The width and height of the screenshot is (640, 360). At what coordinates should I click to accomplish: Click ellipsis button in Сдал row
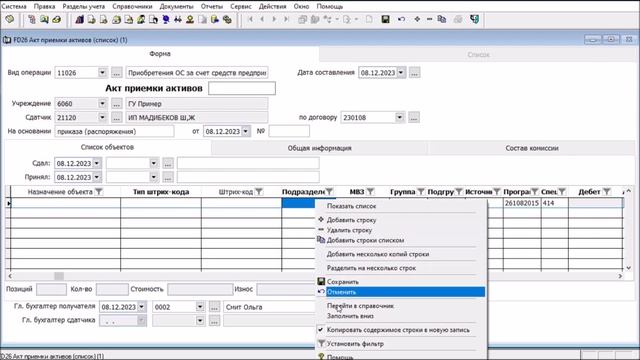168,163
